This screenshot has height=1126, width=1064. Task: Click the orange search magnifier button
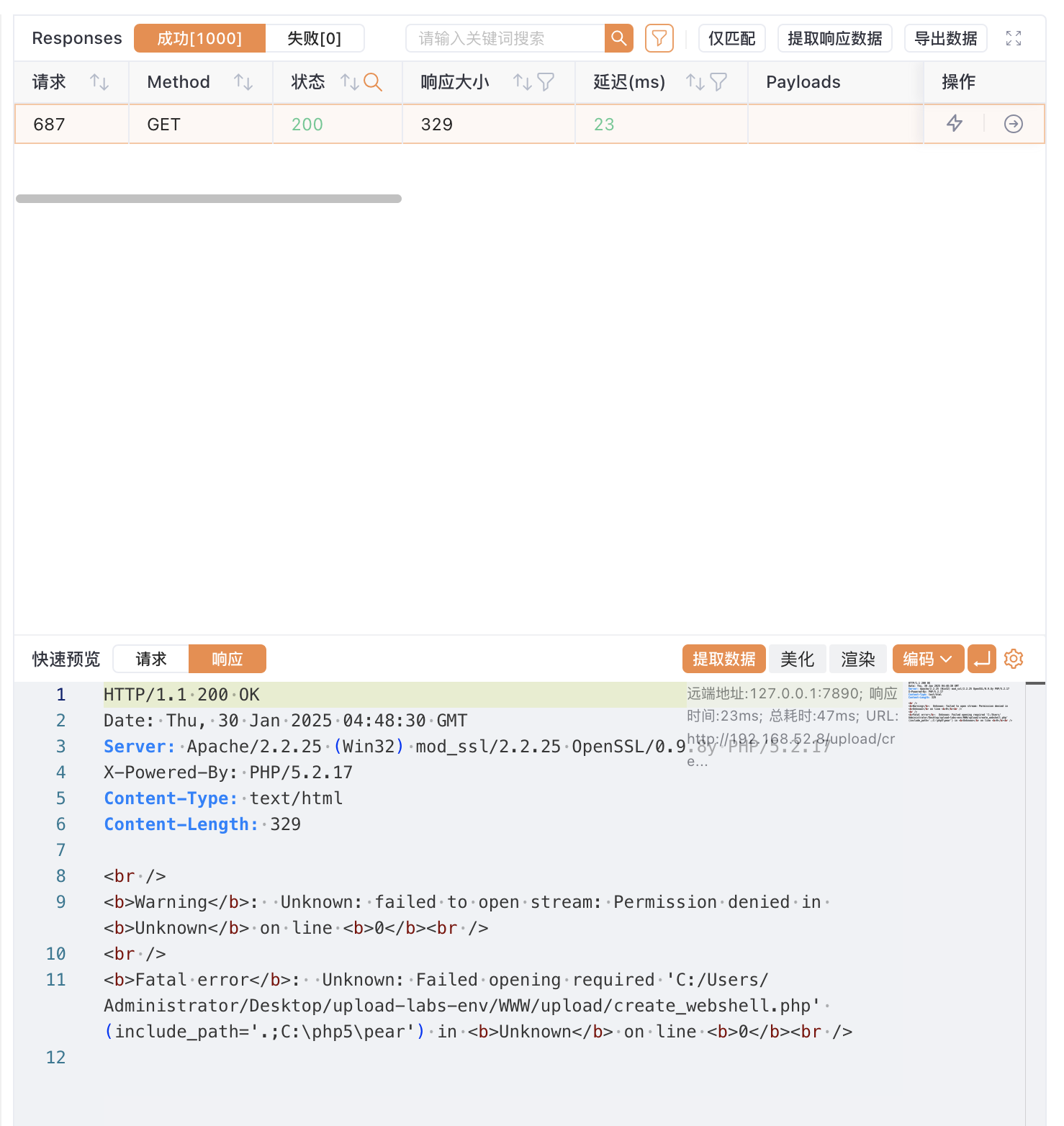618,38
